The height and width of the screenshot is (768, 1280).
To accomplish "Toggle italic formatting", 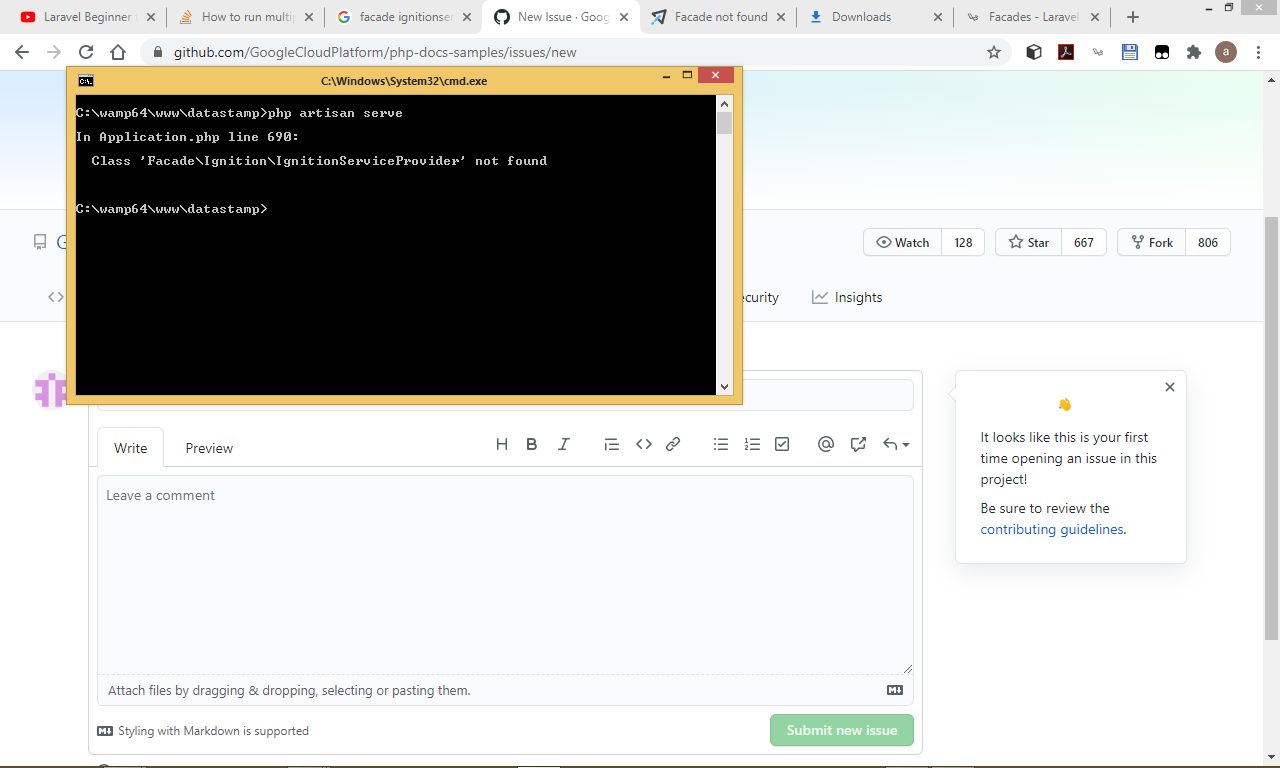I will tap(563, 444).
